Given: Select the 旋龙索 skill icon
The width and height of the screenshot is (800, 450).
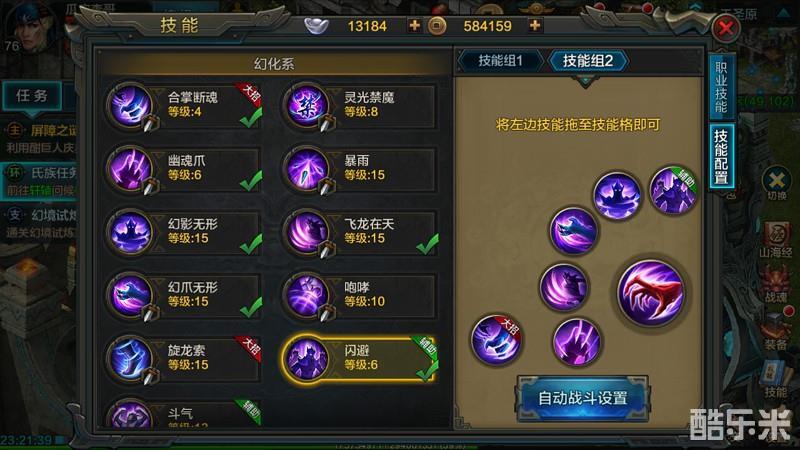Looking at the screenshot, I should coord(130,359).
